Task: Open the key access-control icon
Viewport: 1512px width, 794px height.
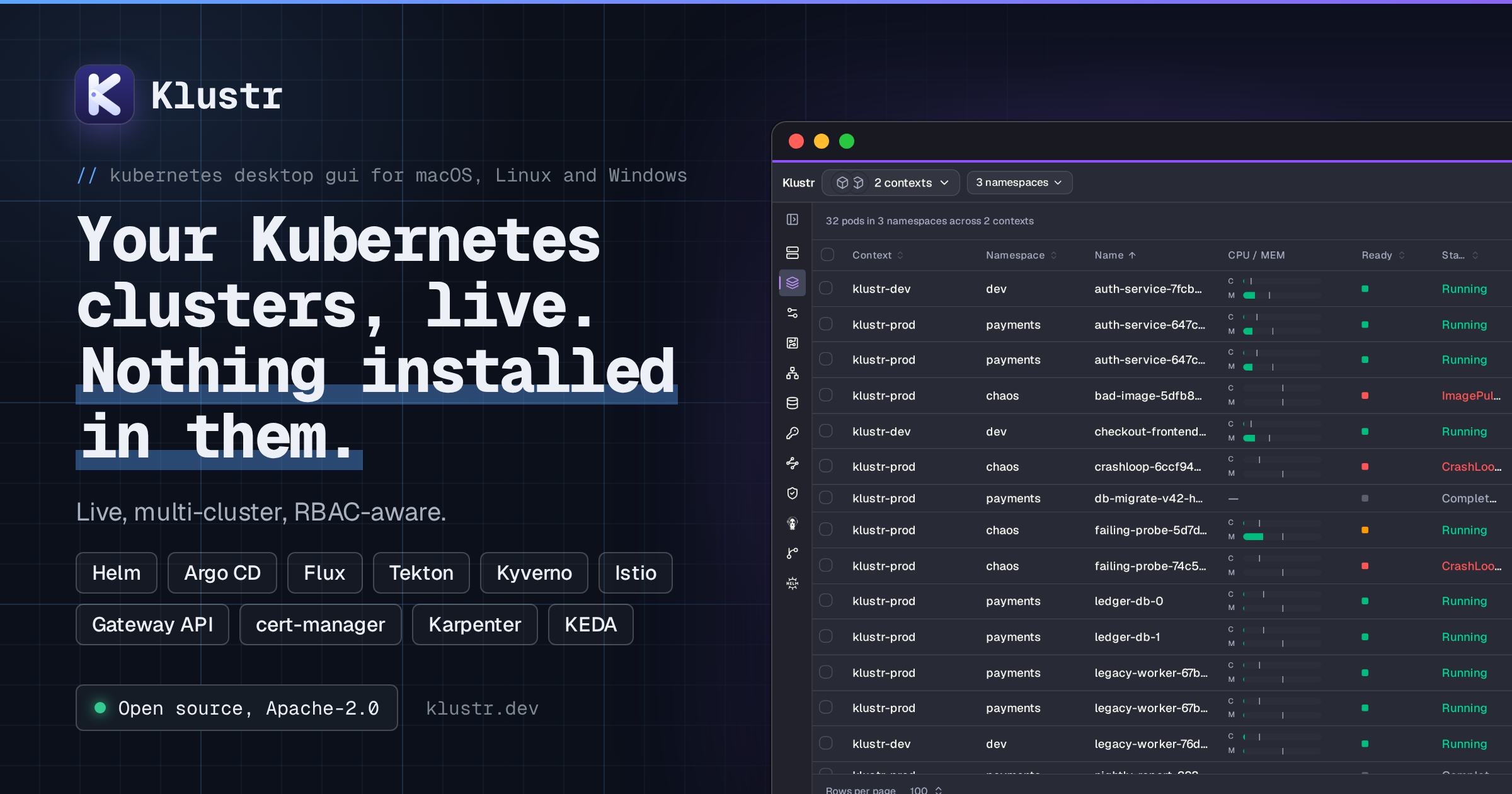Action: [x=793, y=434]
